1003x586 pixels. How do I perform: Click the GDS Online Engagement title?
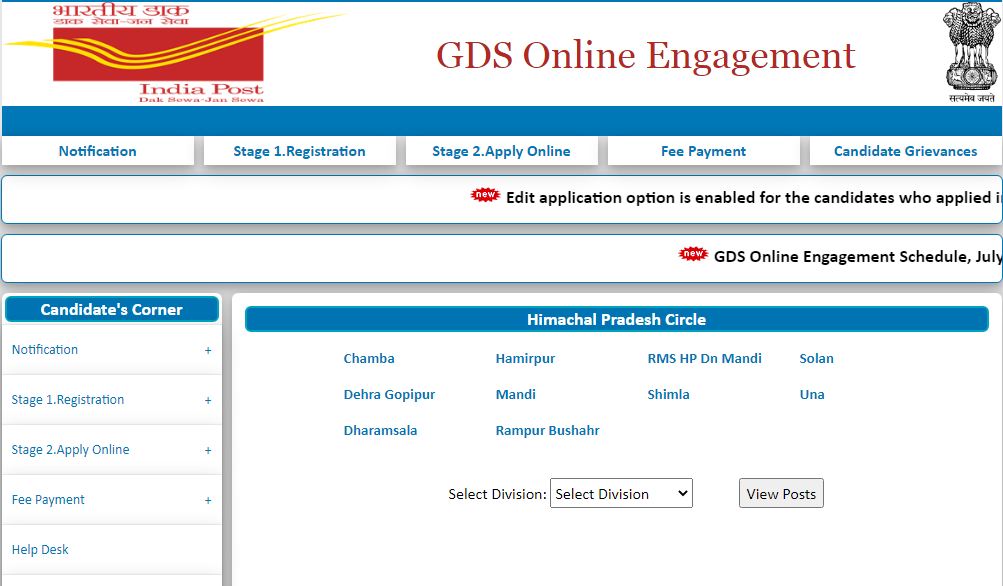click(x=645, y=56)
